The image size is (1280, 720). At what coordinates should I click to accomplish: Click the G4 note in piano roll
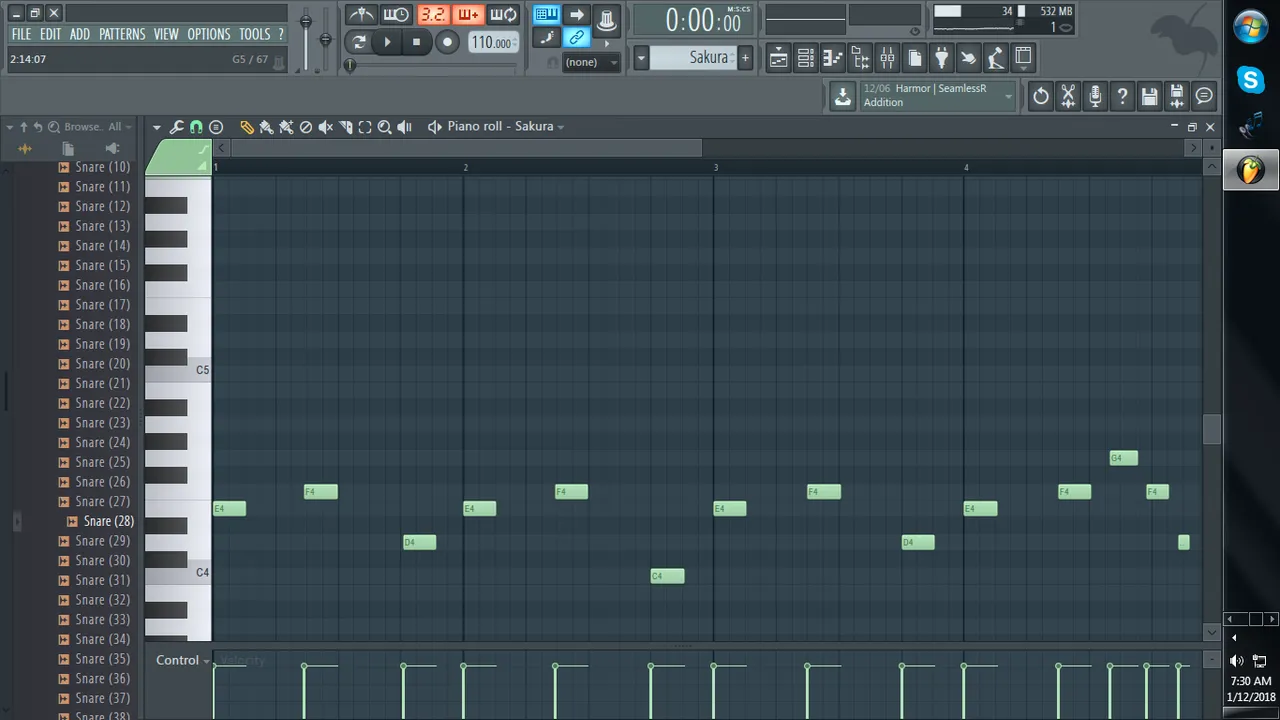[1123, 458]
